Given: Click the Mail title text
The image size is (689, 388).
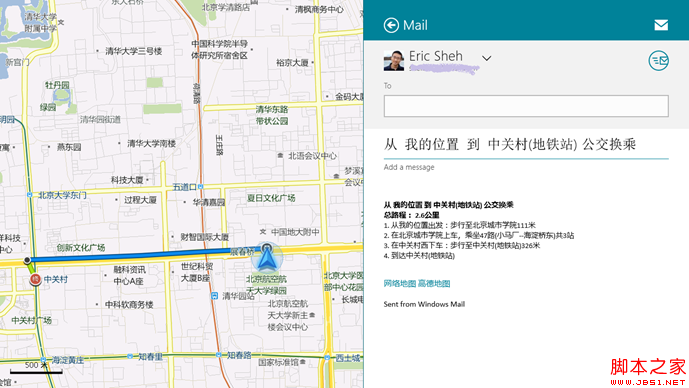Looking at the screenshot, I should [415, 25].
